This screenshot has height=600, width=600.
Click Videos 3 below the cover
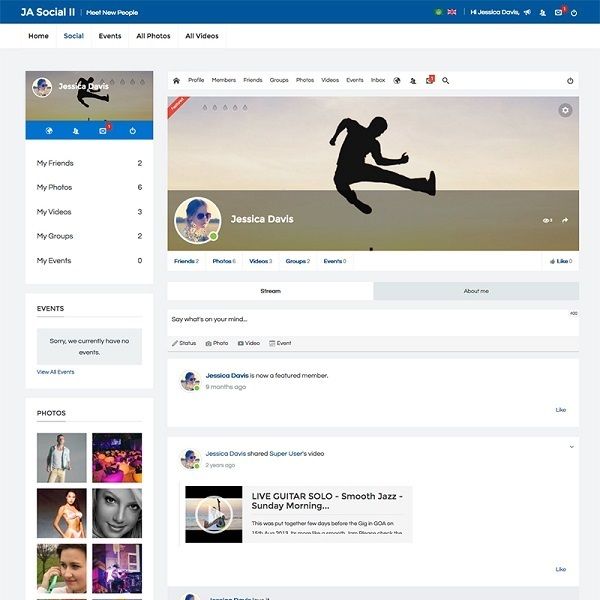260,261
